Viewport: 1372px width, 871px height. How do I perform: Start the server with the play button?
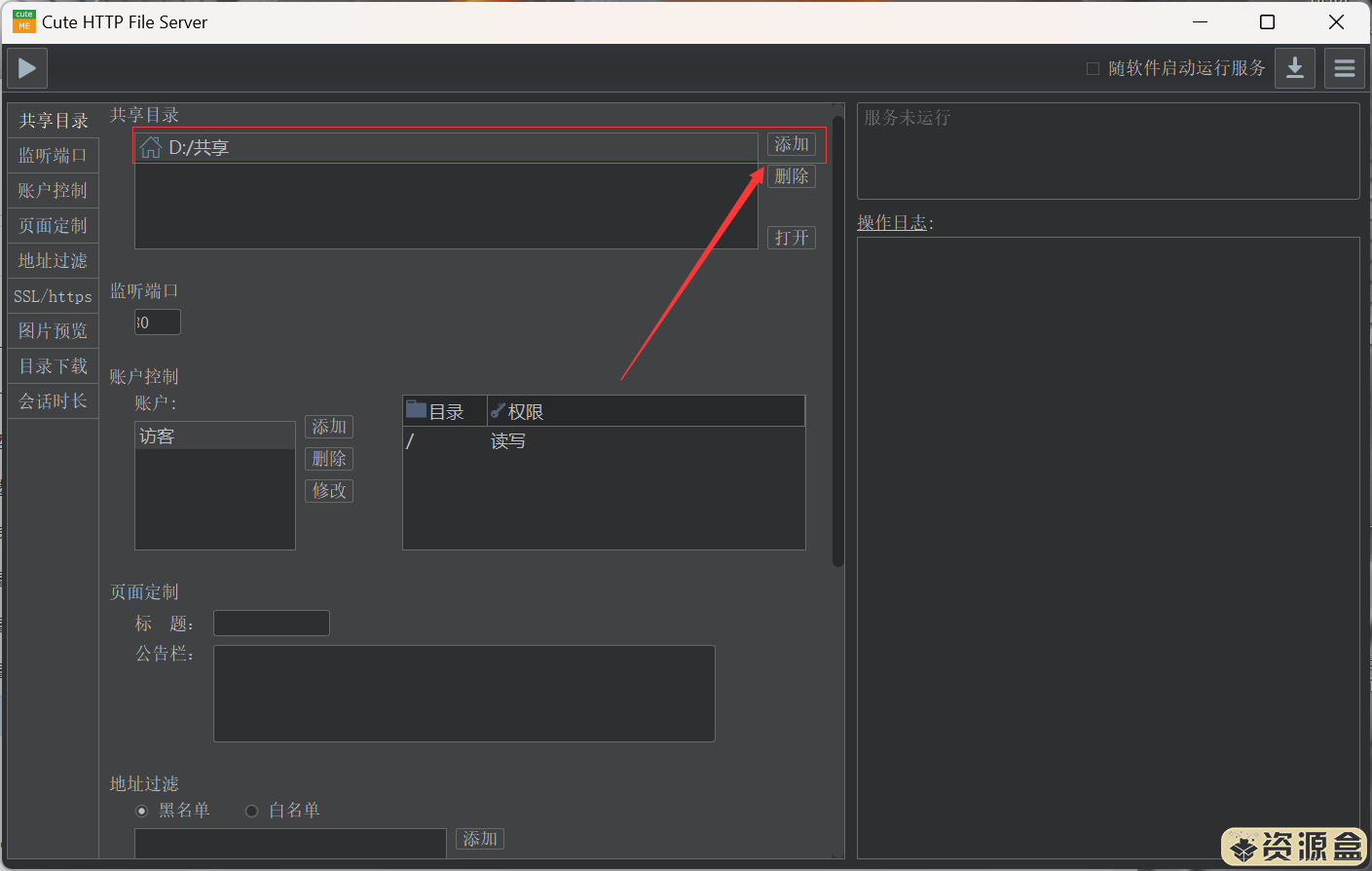coord(27,68)
